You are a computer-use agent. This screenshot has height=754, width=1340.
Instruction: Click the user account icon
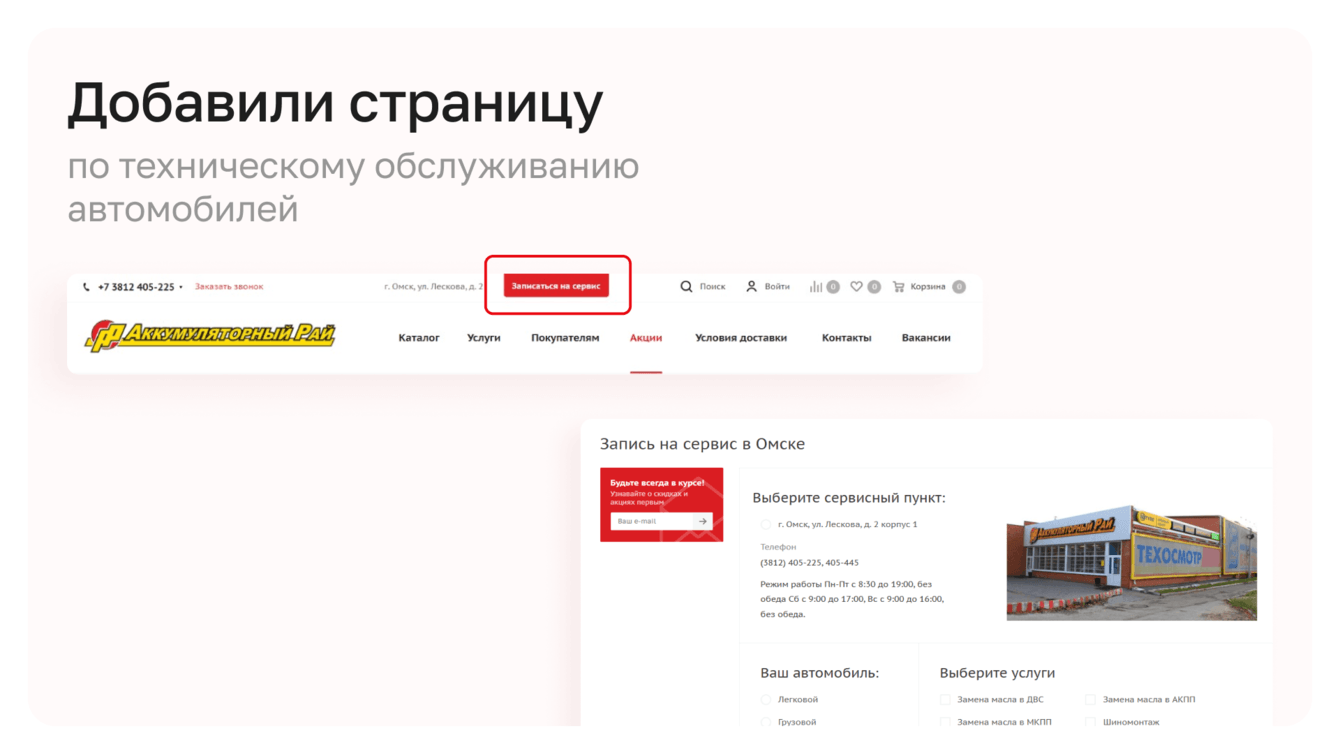(x=751, y=287)
